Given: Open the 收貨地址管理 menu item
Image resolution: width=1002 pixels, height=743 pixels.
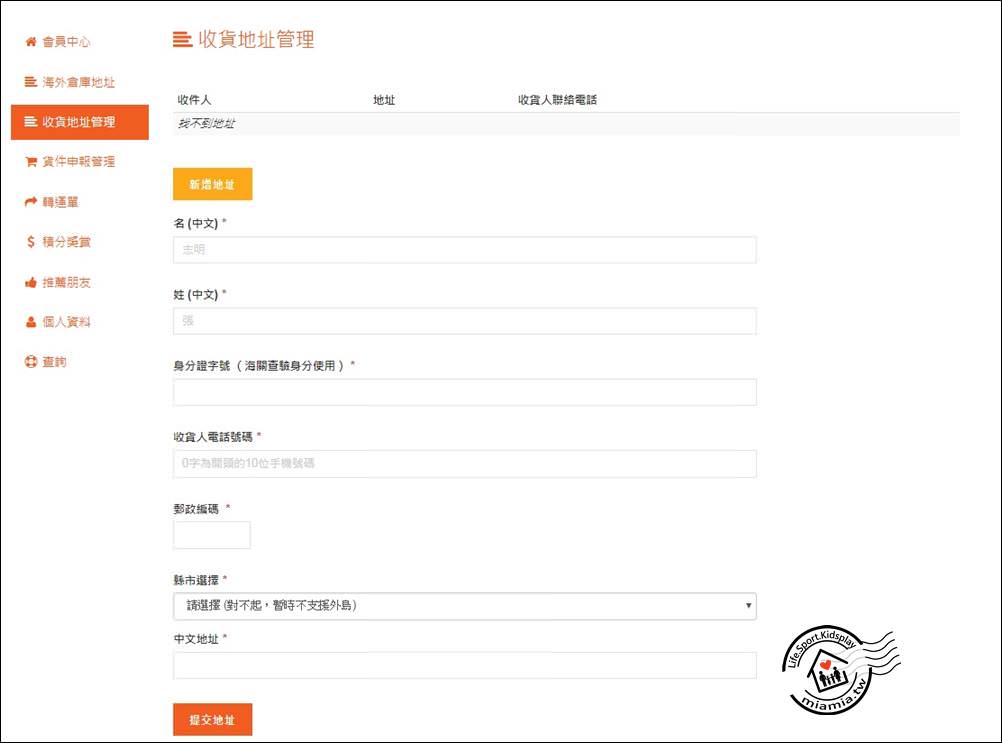Looking at the screenshot, I should click(x=79, y=122).
